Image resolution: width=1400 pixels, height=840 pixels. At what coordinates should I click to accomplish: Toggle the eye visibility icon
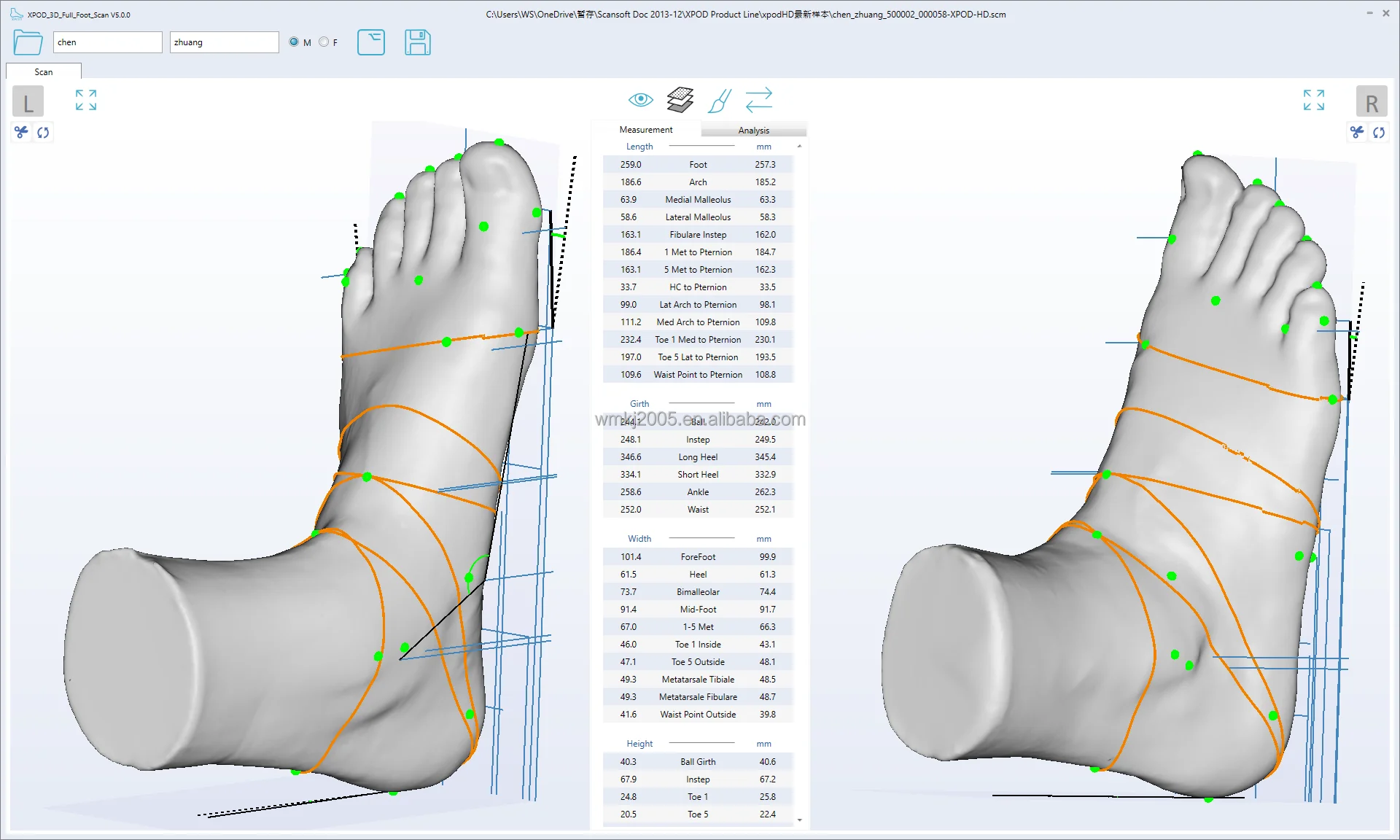coord(641,99)
